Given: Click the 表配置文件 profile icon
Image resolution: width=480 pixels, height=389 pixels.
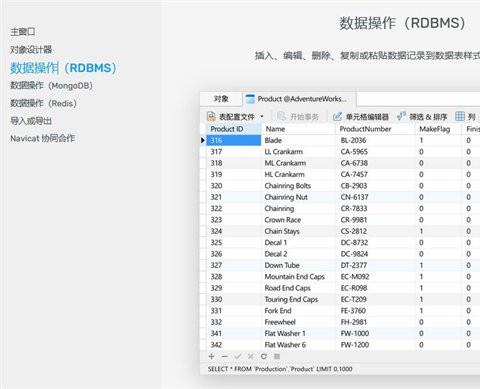Looking at the screenshot, I should 211,116.
